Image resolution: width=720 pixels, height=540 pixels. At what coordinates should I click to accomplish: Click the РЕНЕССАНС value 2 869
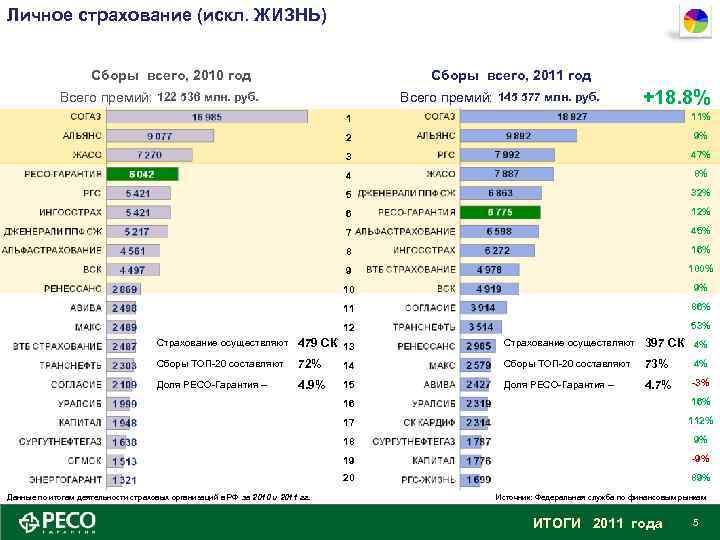124,289
